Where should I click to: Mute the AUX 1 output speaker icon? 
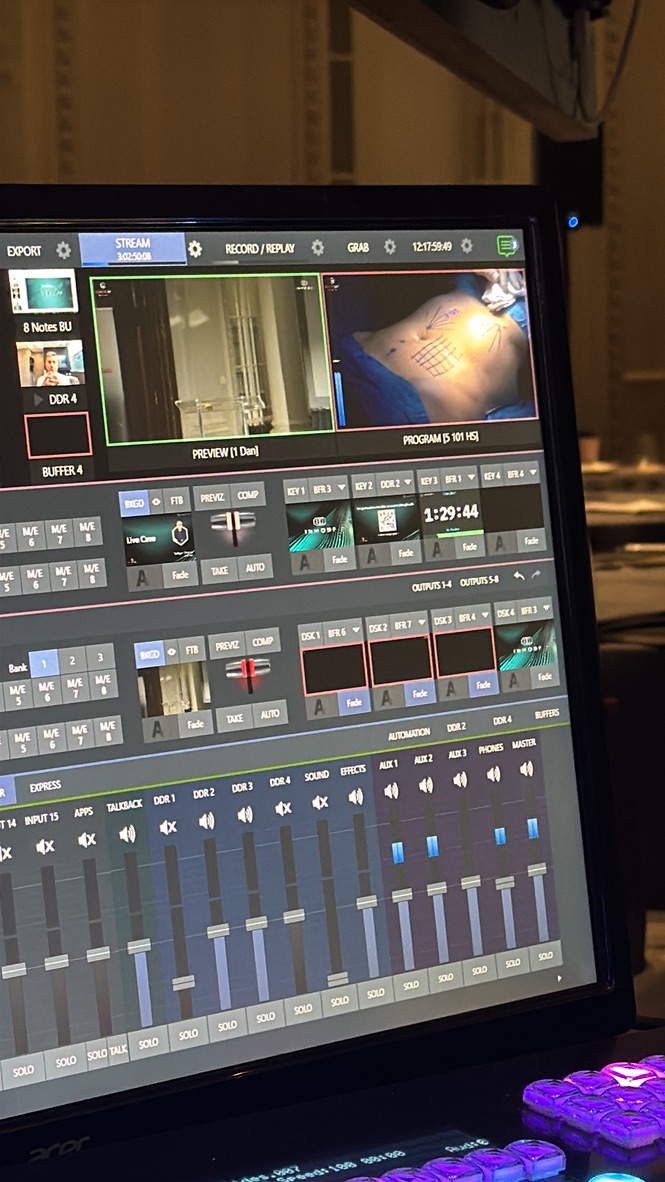pyautogui.click(x=391, y=791)
